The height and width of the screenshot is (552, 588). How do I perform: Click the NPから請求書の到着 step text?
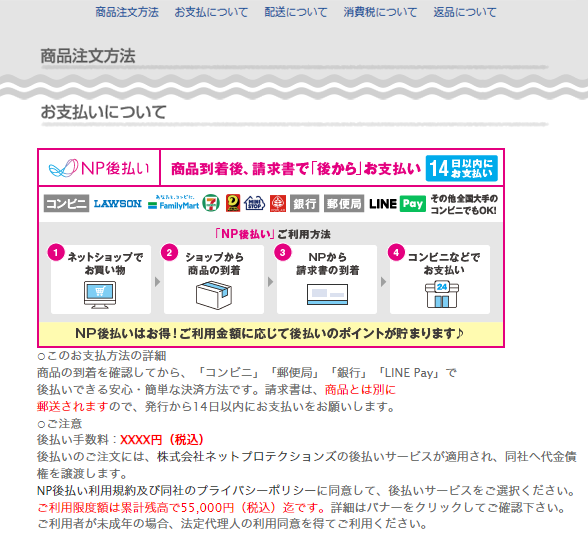pyautogui.click(x=327, y=263)
